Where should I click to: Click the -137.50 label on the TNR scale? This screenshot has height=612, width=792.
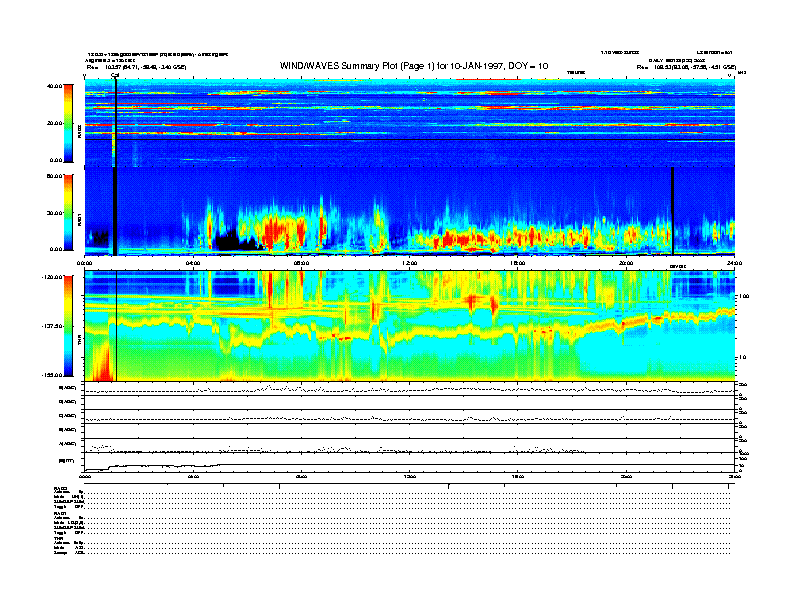coord(52,326)
